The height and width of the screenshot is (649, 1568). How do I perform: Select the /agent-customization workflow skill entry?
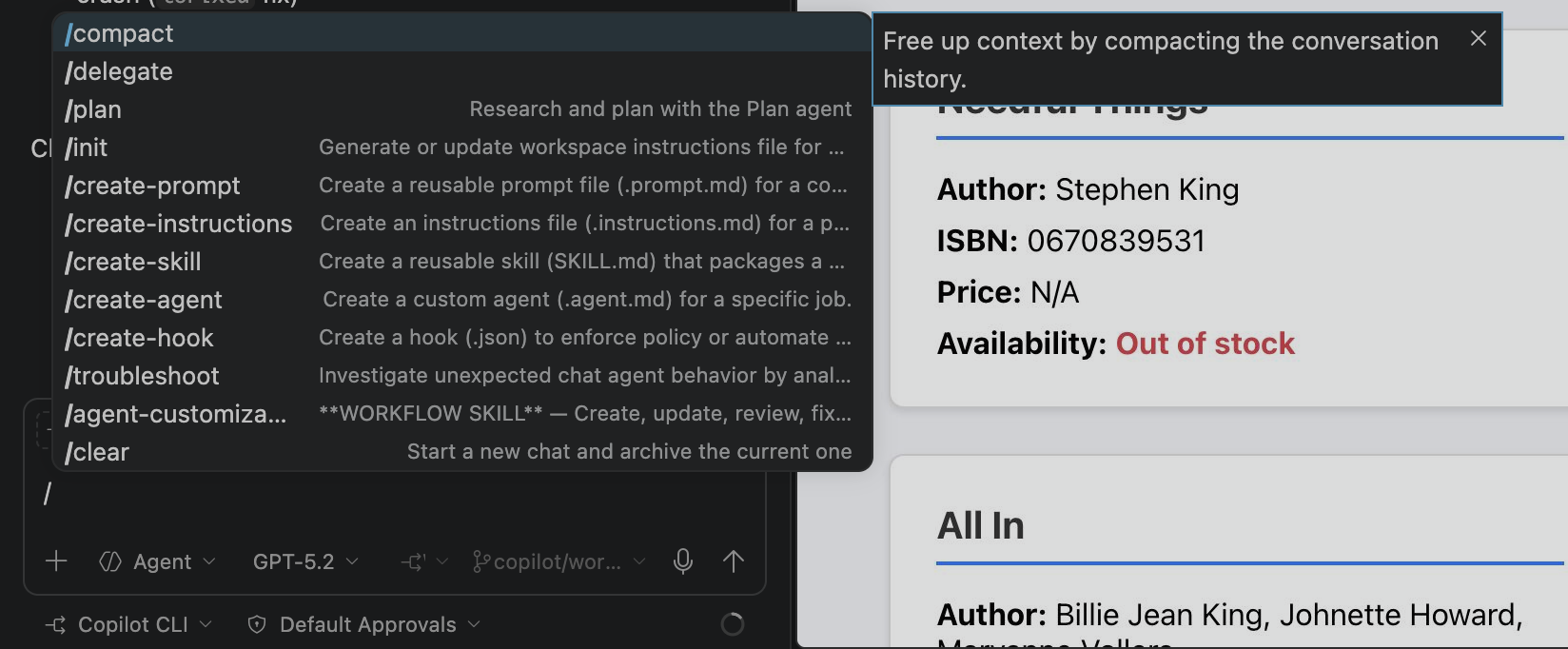pos(462,414)
